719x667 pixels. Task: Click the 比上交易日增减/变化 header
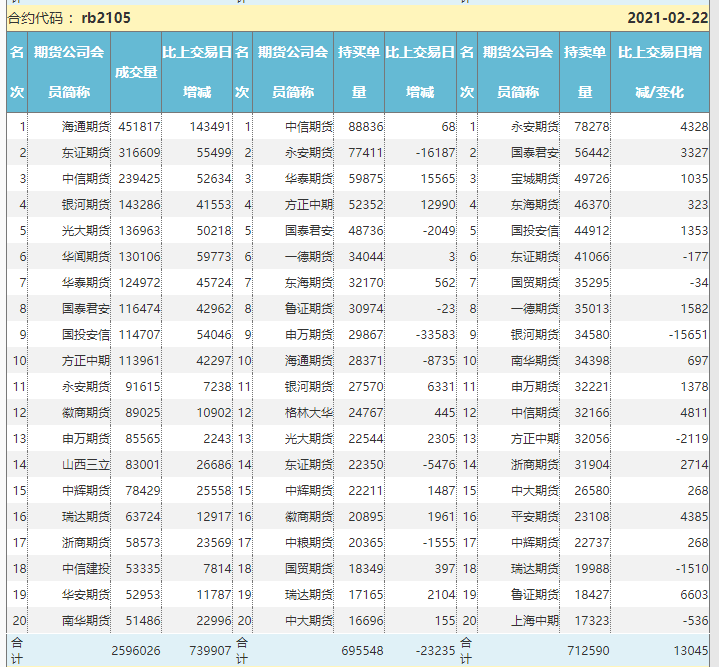click(x=660, y=72)
